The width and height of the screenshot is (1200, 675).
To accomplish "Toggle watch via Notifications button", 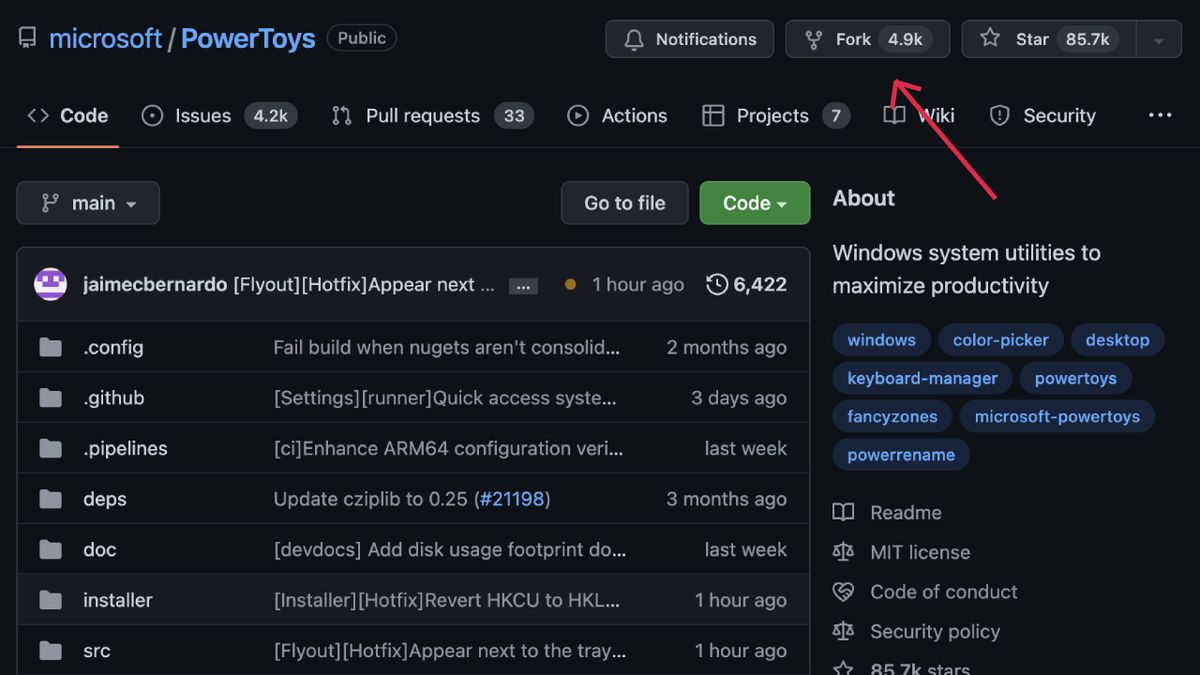I will 688,39.
